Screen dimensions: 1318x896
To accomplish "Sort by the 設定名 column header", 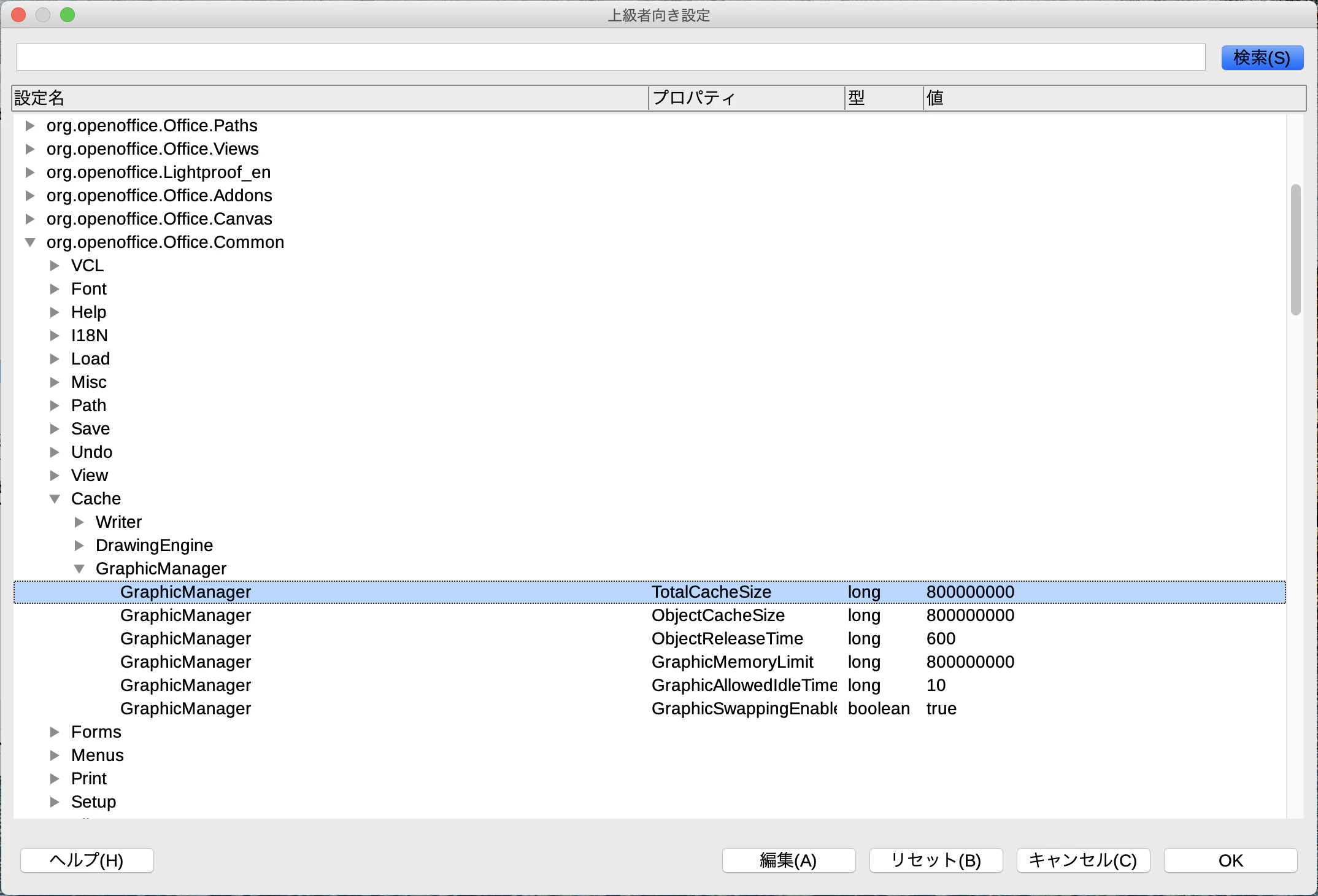I will (330, 98).
